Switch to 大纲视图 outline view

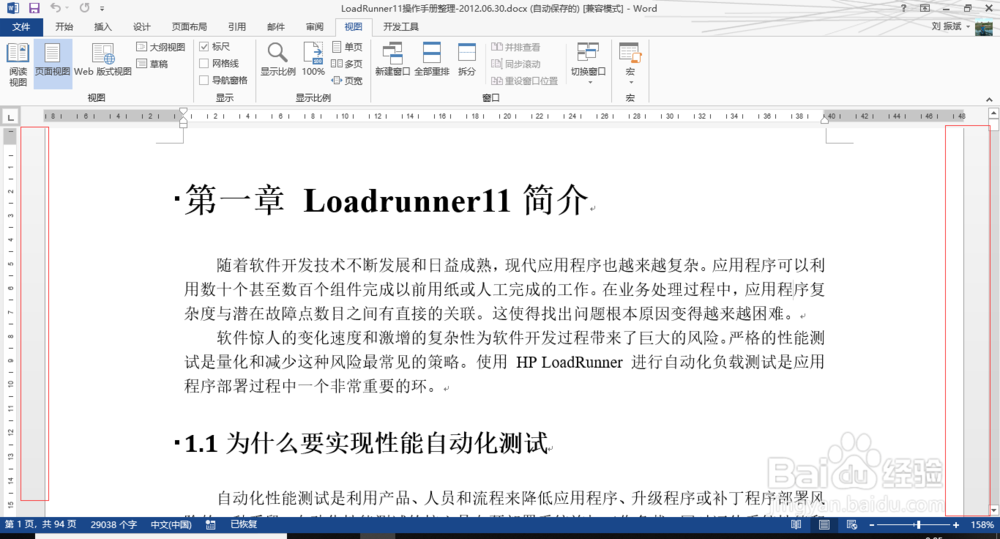pos(161,47)
